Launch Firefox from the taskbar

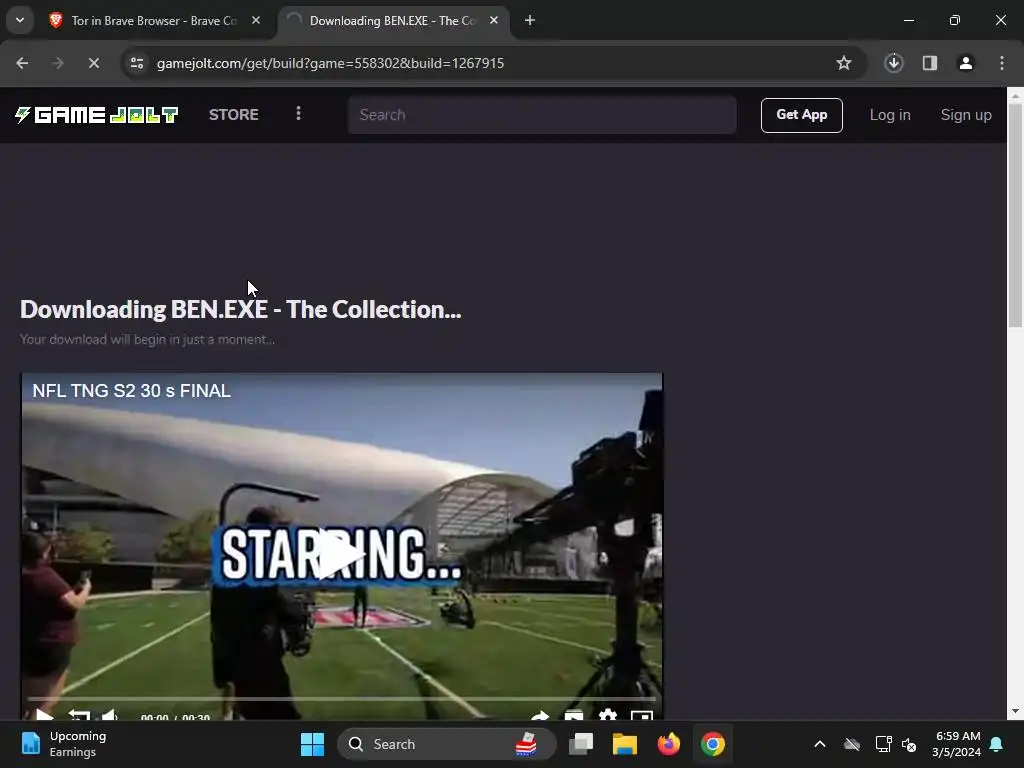pyautogui.click(x=668, y=744)
